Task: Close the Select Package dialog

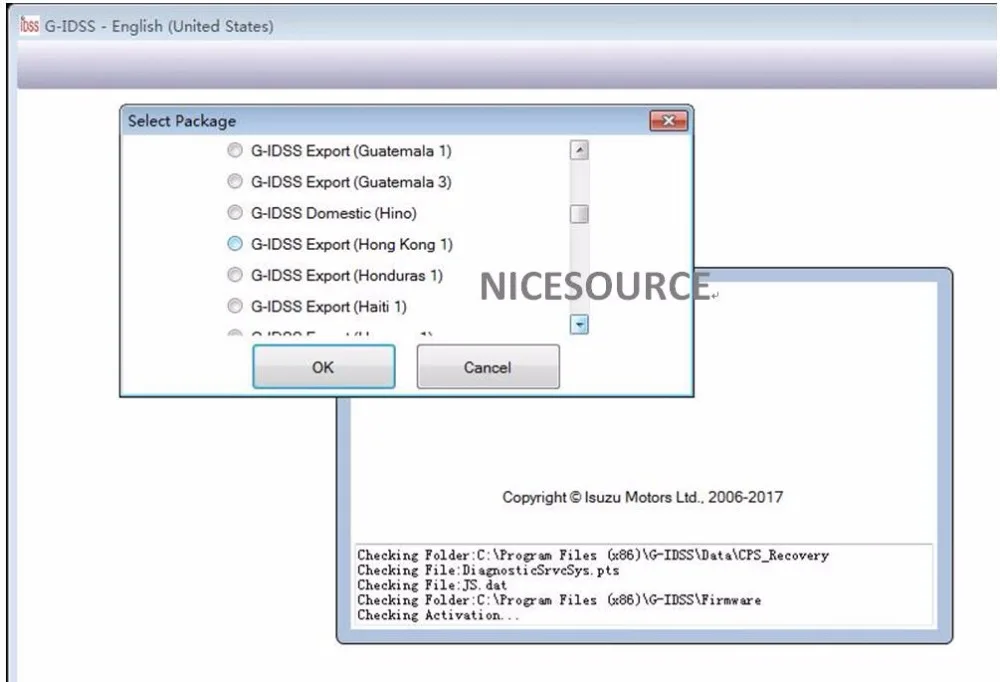Action: 668,121
